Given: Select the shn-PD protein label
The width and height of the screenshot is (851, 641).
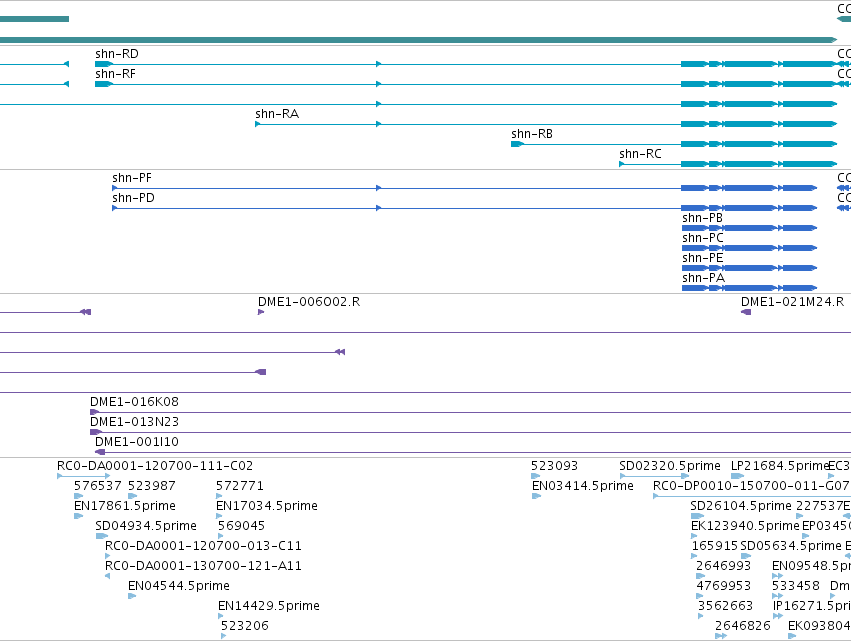Looking at the screenshot, I should (134, 198).
